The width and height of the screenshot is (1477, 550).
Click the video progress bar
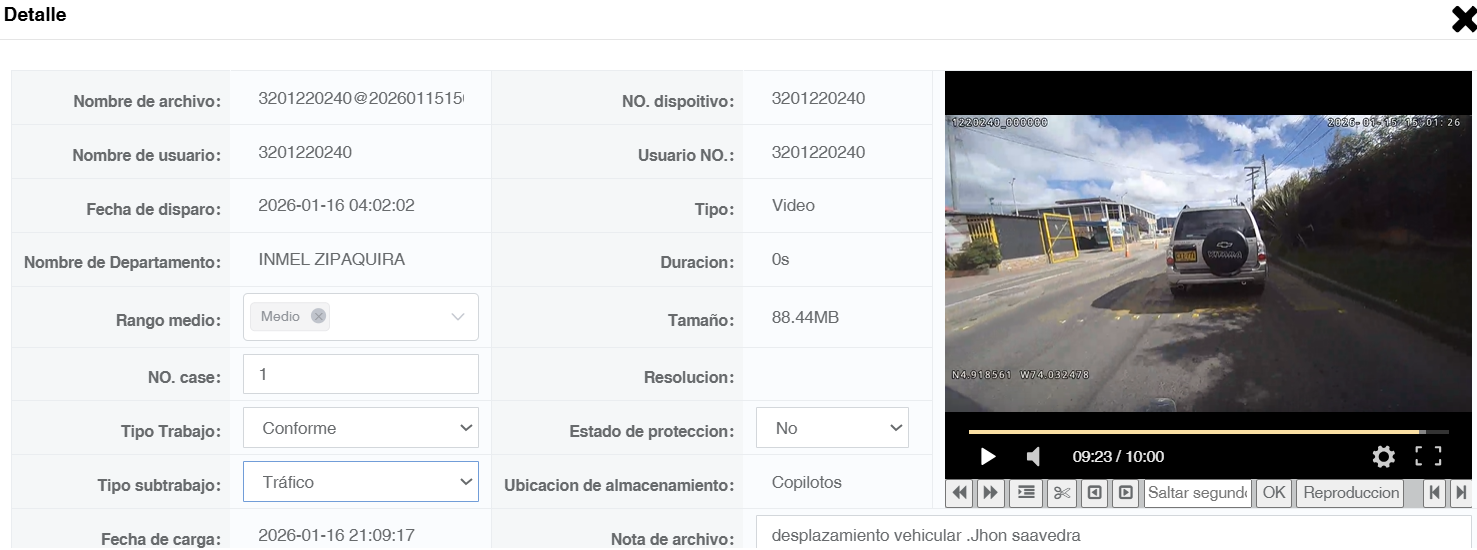click(1208, 432)
